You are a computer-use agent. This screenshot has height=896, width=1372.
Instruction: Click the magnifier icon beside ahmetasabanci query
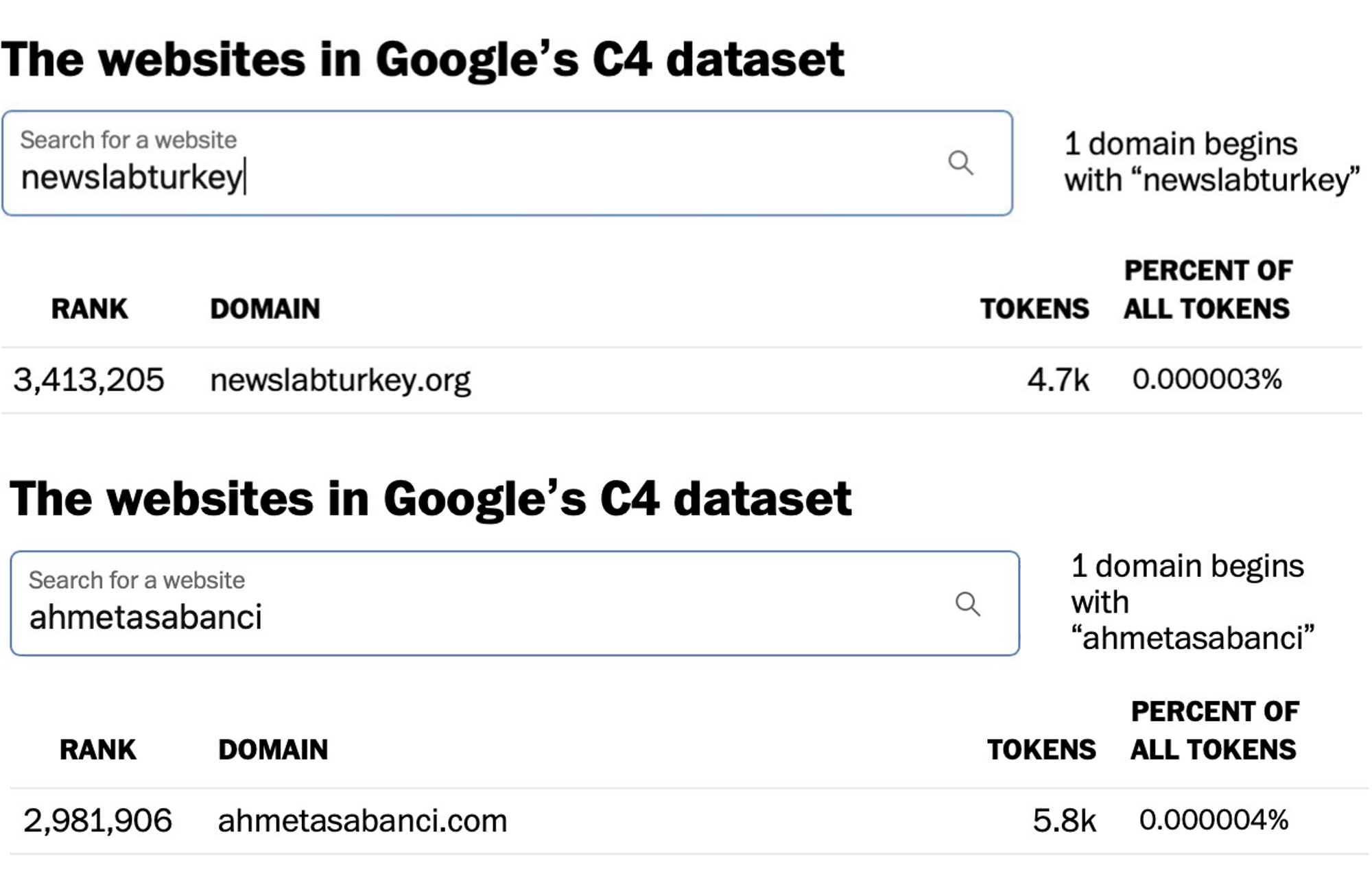coord(967,604)
